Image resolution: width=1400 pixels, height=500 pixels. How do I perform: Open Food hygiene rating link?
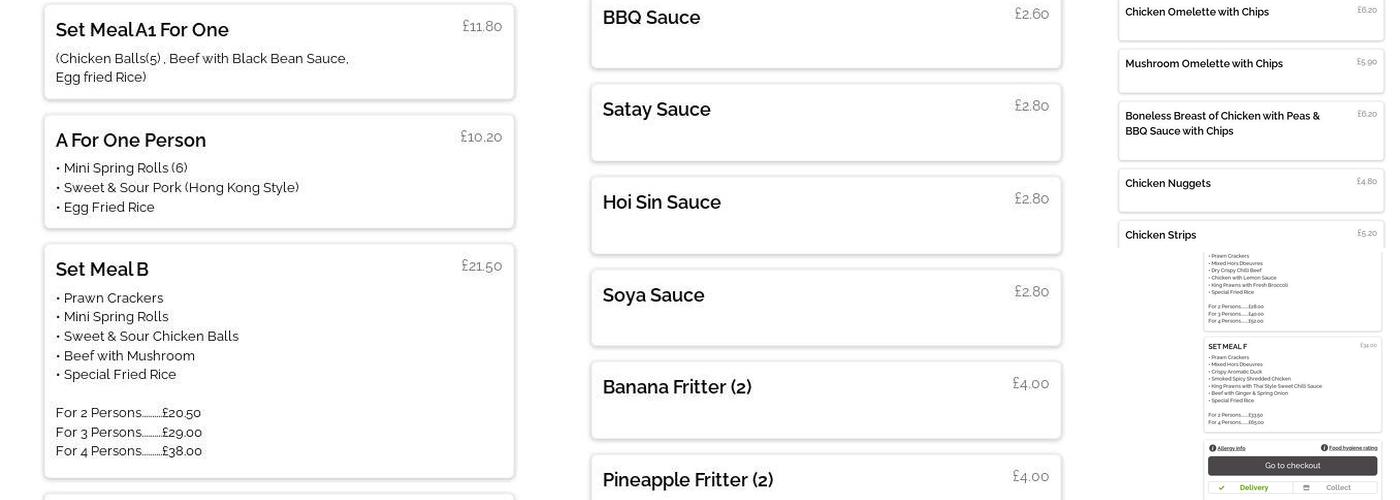click(x=1353, y=448)
